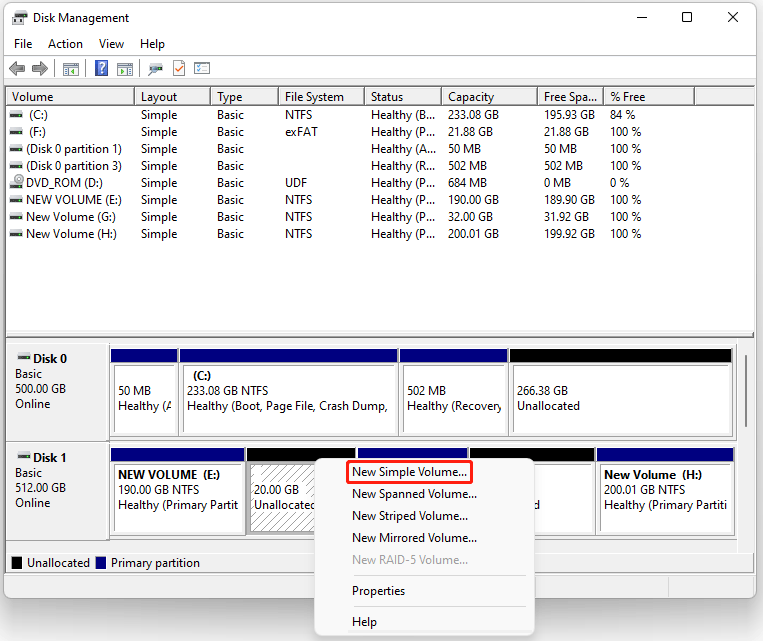Sort by the % Free column header
Image resolution: width=763 pixels, height=641 pixels.
649,97
